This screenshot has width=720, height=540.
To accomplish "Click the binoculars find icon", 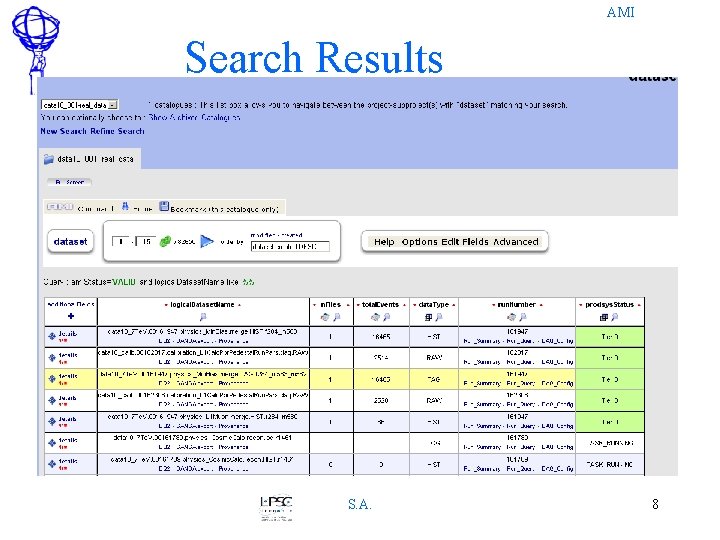I will coord(125,207).
